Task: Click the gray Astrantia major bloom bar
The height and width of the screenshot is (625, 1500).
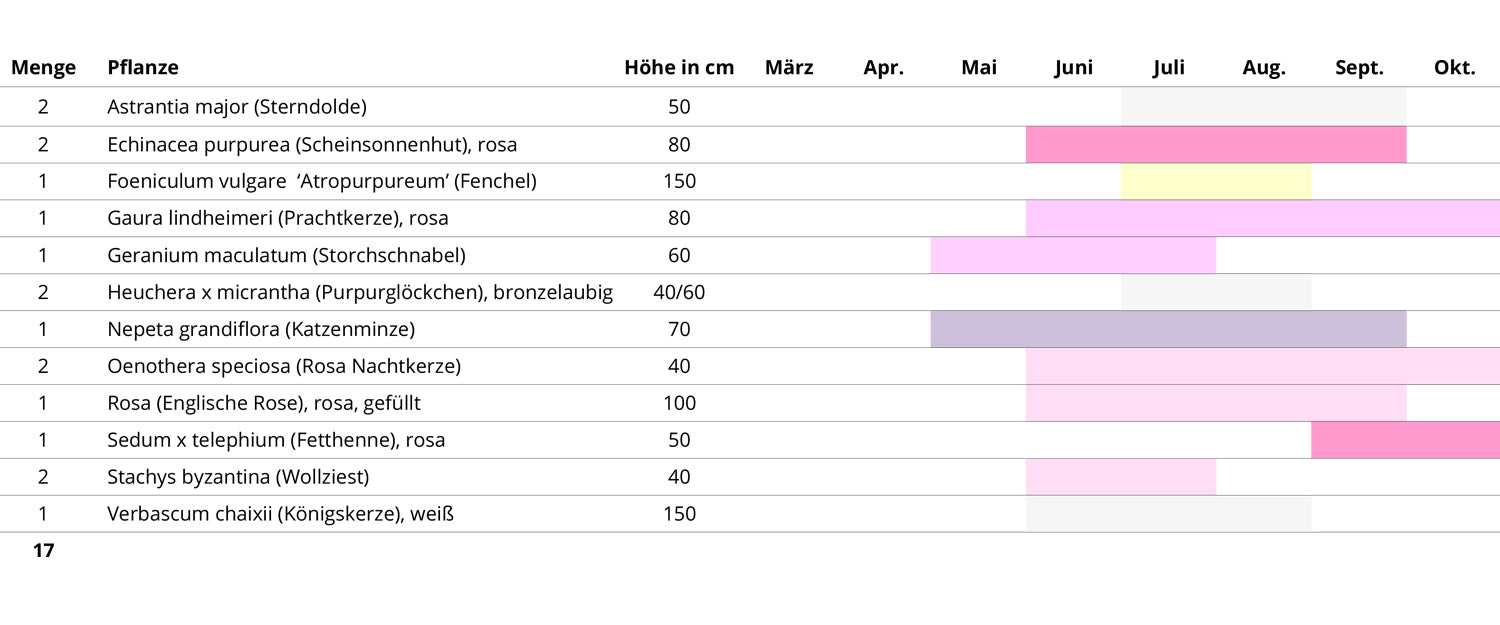Action: tap(1263, 107)
